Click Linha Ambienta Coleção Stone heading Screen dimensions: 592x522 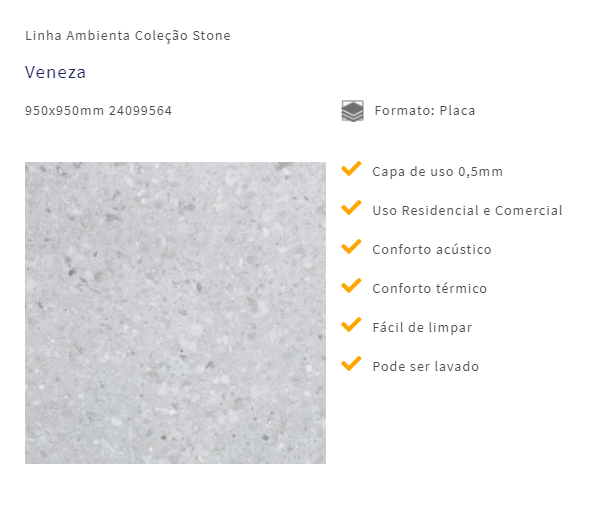click(x=128, y=36)
